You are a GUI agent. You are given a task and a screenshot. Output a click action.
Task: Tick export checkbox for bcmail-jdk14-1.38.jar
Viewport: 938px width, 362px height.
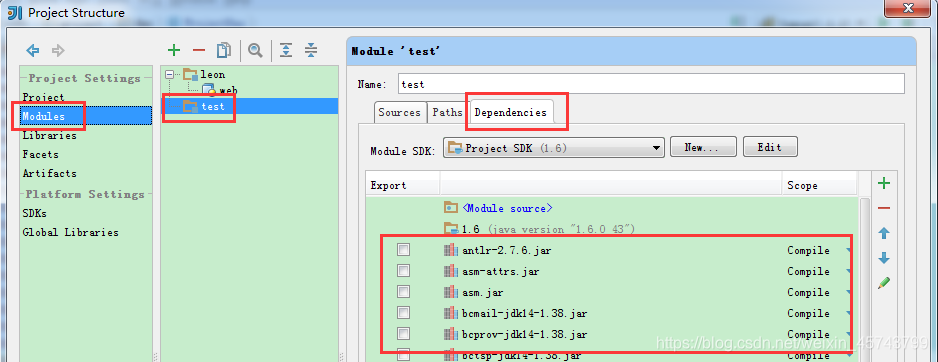click(403, 312)
